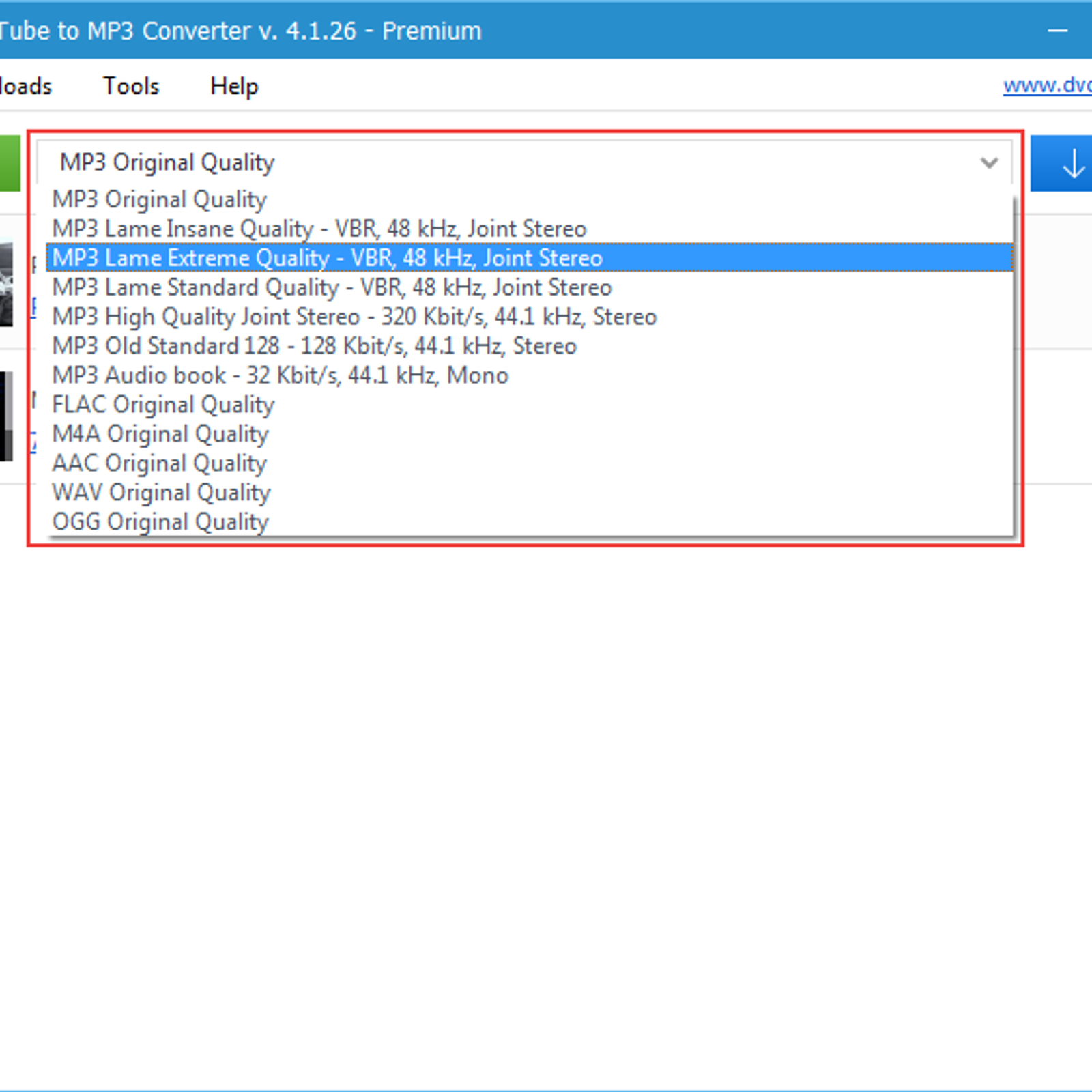Image resolution: width=1092 pixels, height=1092 pixels.
Task: Pick MP3 Audio book 32 Kbit/s Mono
Action: point(529,375)
